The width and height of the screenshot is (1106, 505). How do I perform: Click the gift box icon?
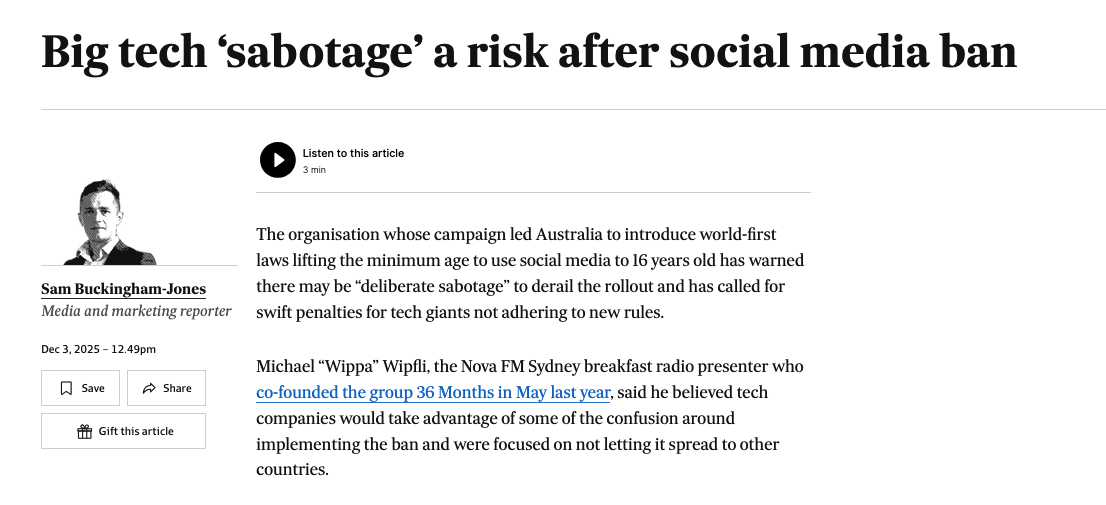(x=84, y=431)
